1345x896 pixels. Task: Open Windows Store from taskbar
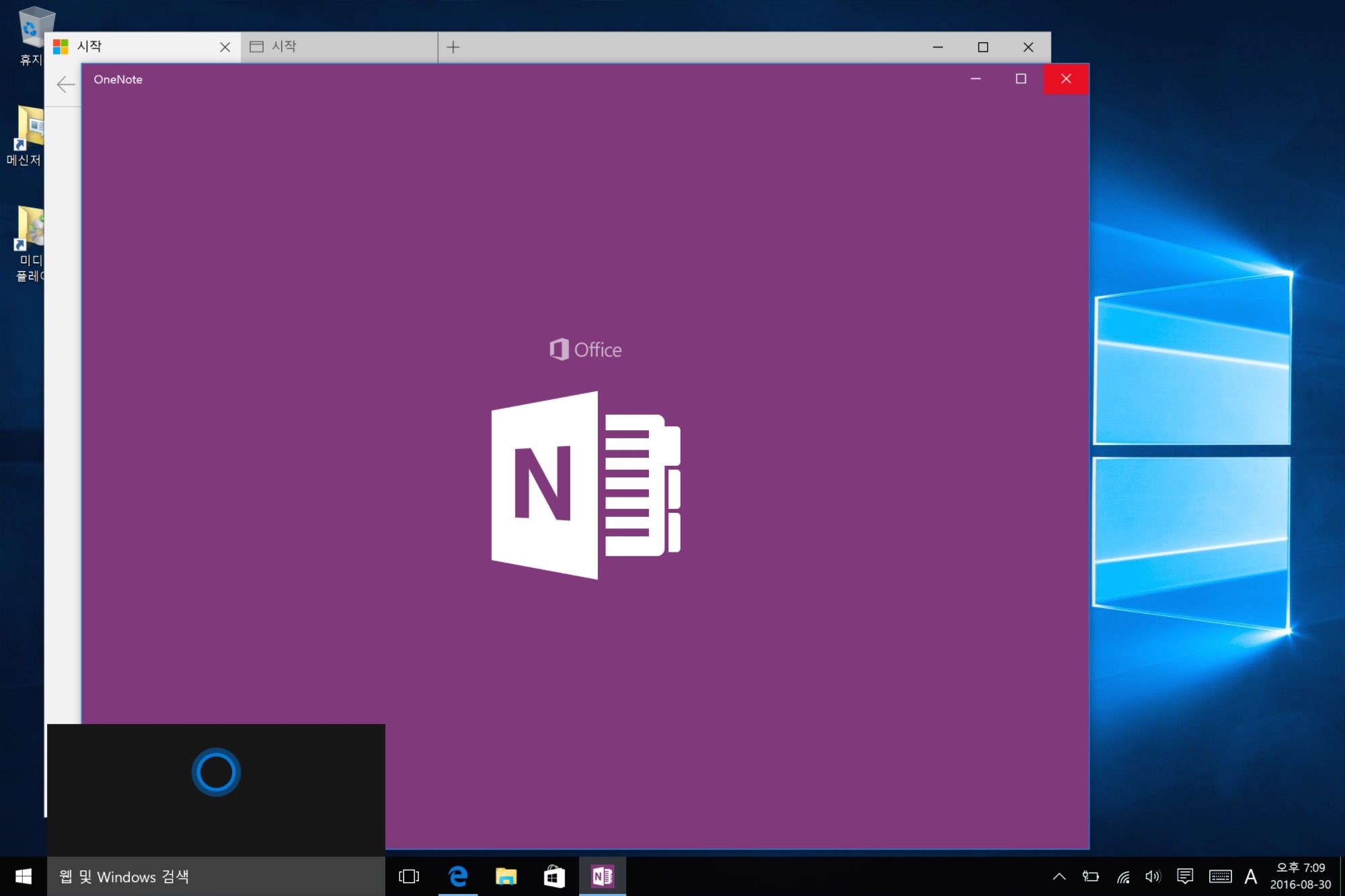pyautogui.click(x=554, y=877)
